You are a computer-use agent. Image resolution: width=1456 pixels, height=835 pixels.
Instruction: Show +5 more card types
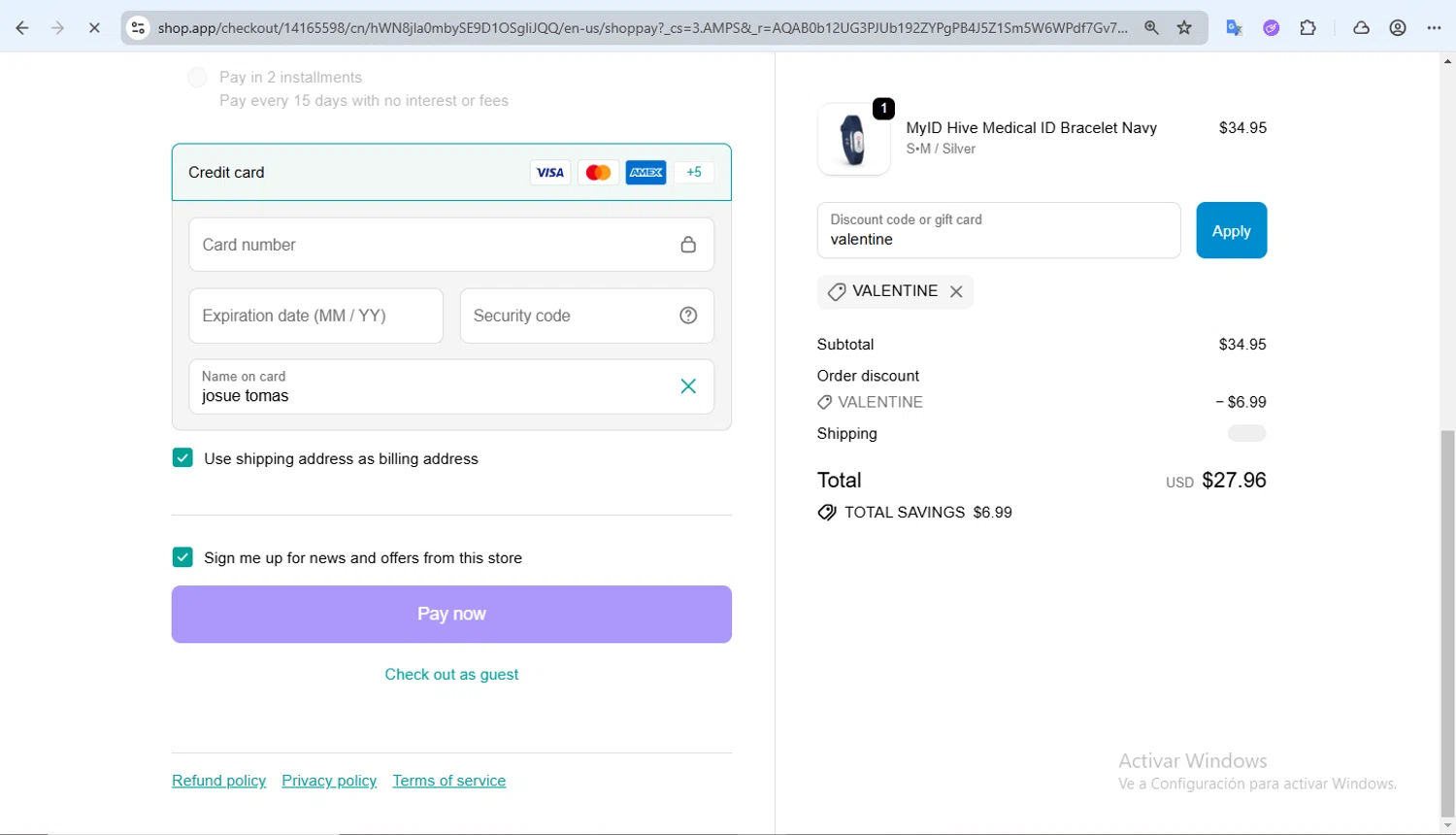pos(694,173)
